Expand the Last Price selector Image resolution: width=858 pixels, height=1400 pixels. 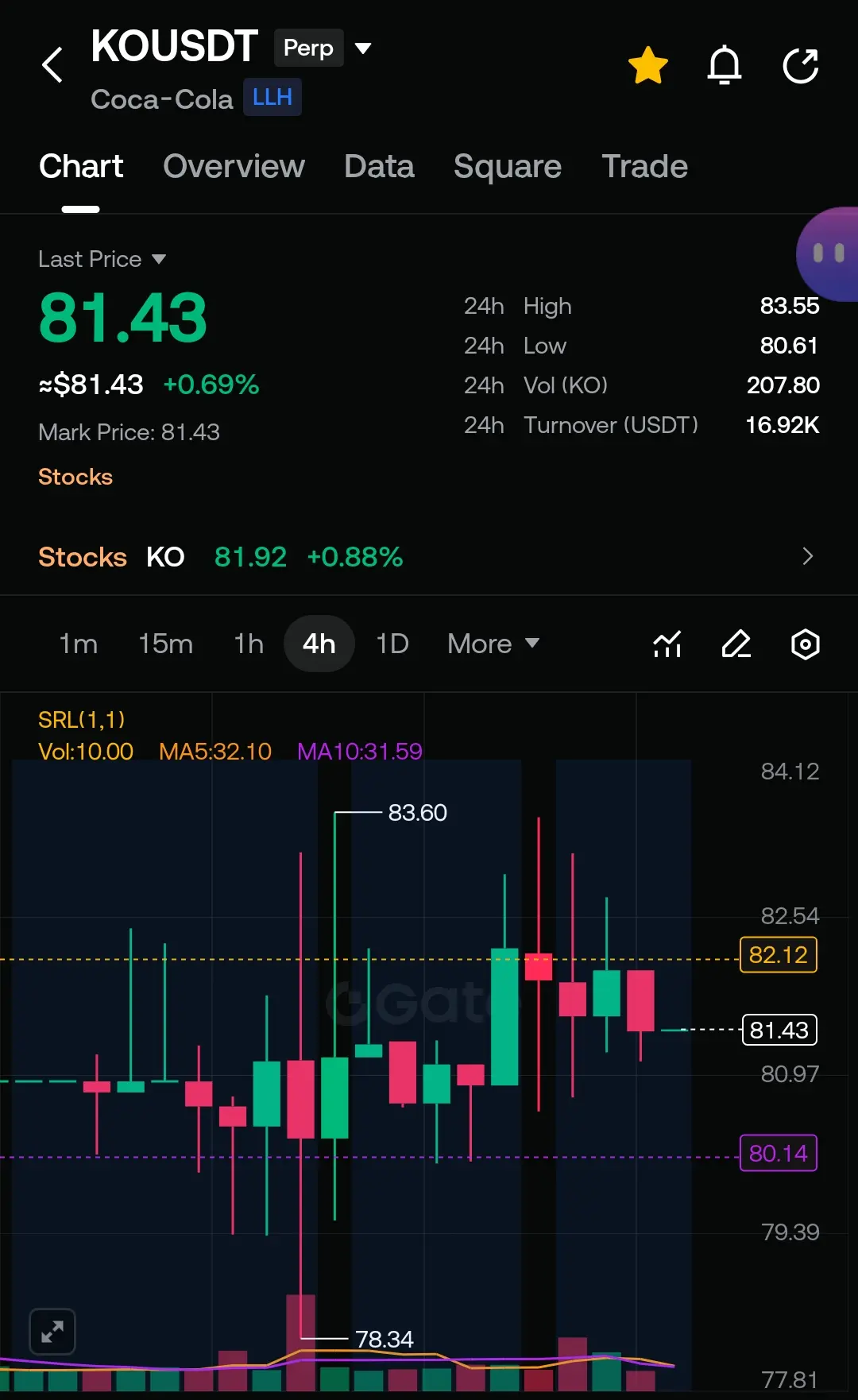coord(102,259)
